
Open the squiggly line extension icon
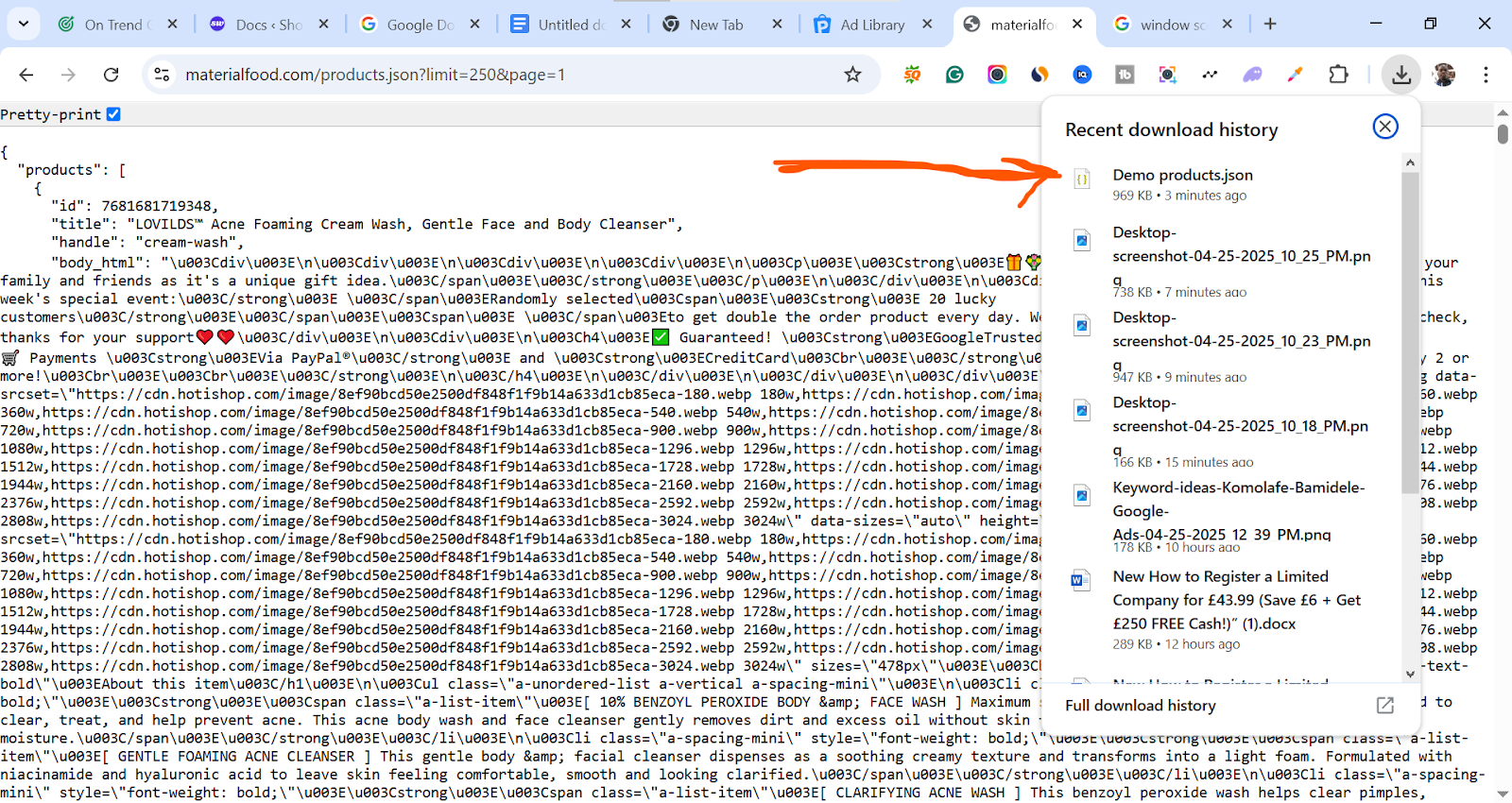click(x=1210, y=75)
